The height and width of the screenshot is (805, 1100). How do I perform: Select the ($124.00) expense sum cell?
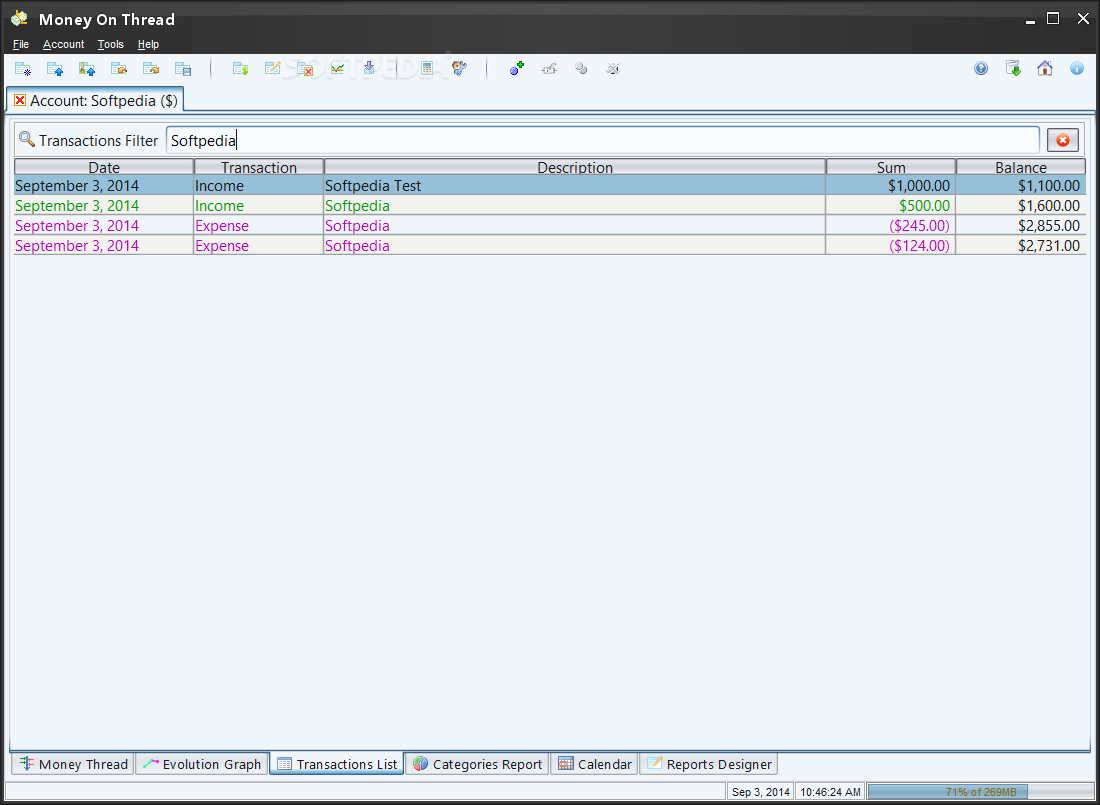[x=891, y=246]
